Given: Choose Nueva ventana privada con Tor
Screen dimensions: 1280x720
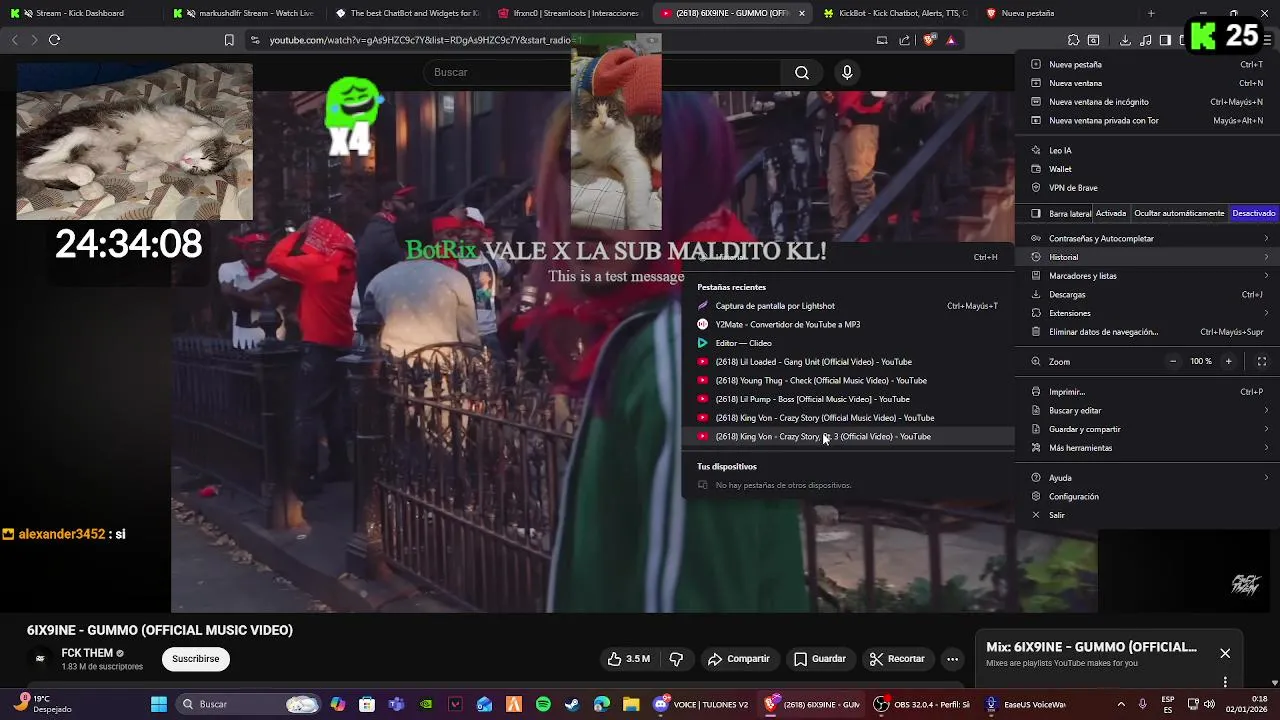Looking at the screenshot, I should [1148, 121].
